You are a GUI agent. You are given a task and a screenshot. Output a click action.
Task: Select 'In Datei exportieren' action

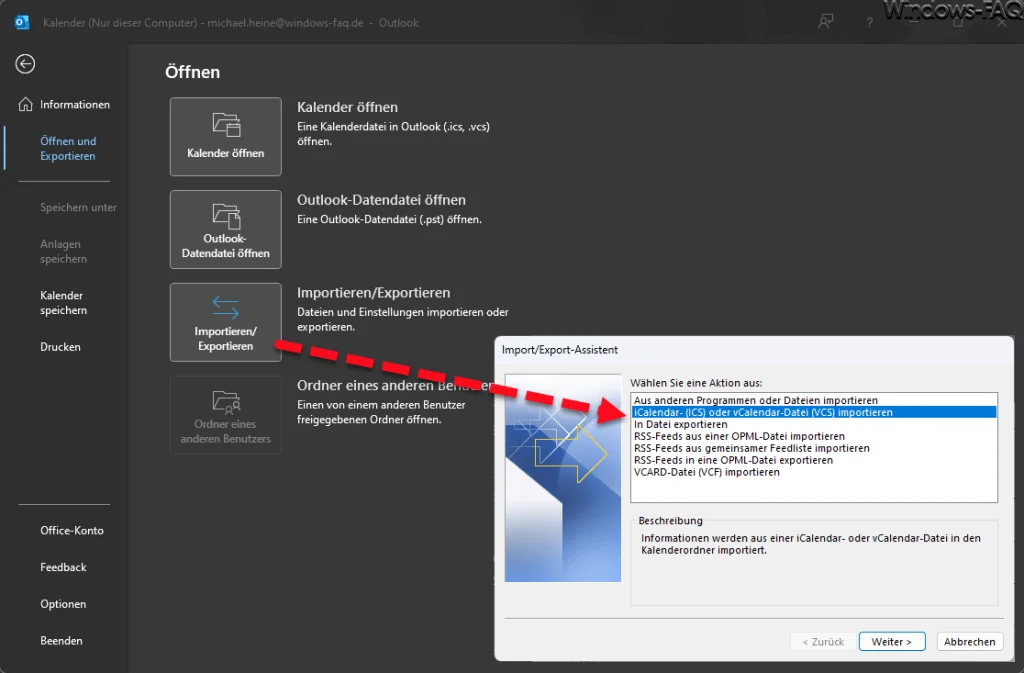click(x=814, y=424)
